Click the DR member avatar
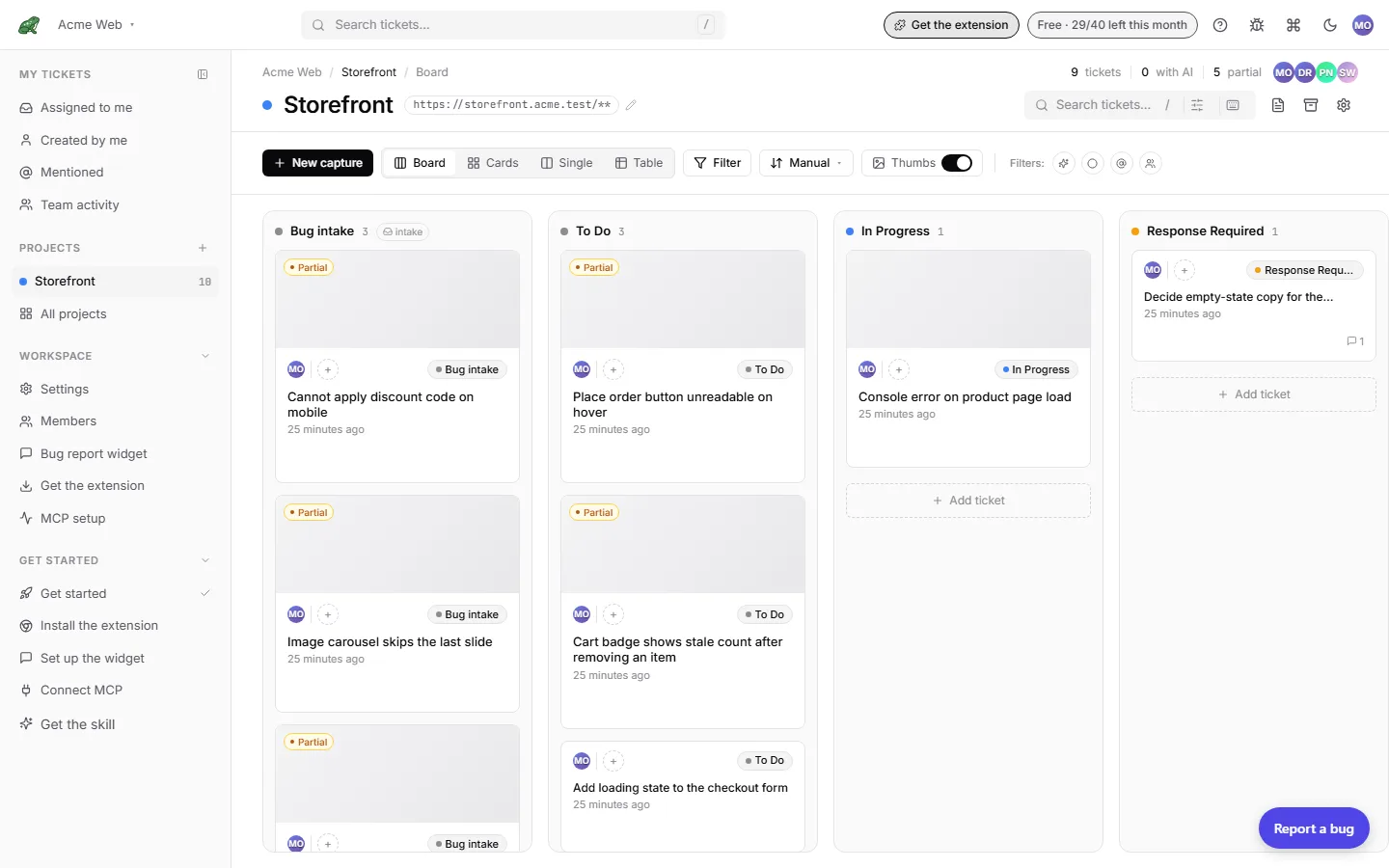Image resolution: width=1389 pixels, height=868 pixels. 1305,72
